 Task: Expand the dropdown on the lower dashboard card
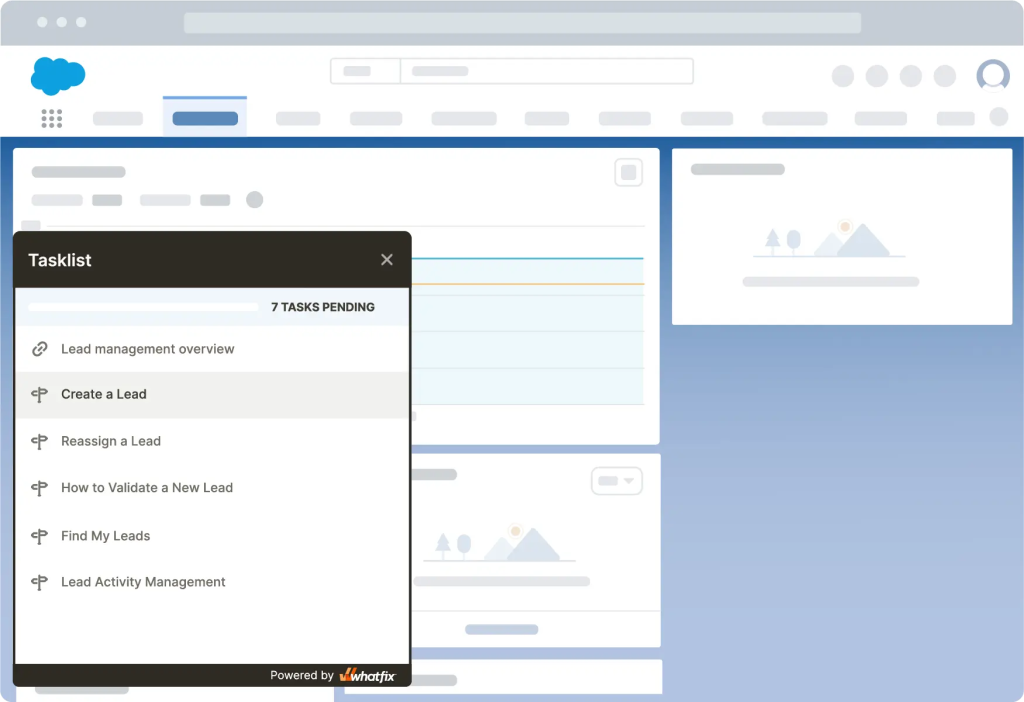tap(616, 481)
